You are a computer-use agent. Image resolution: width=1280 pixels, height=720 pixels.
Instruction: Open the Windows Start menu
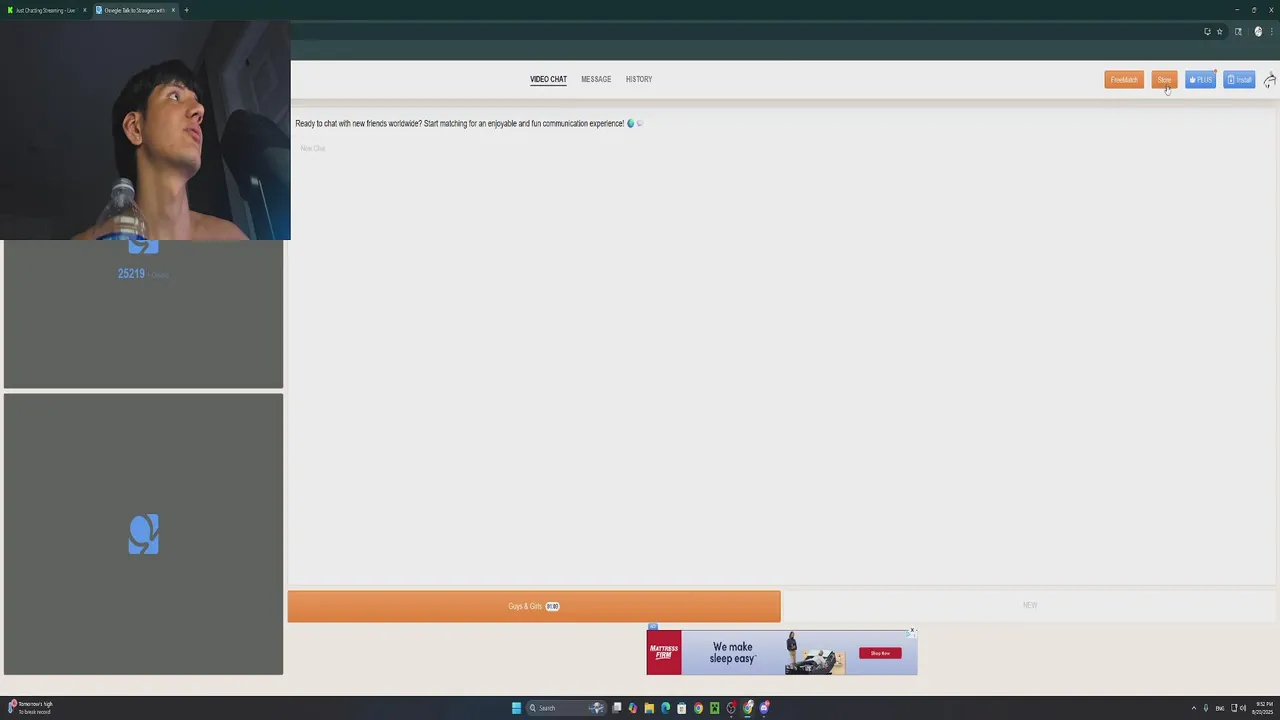point(517,708)
